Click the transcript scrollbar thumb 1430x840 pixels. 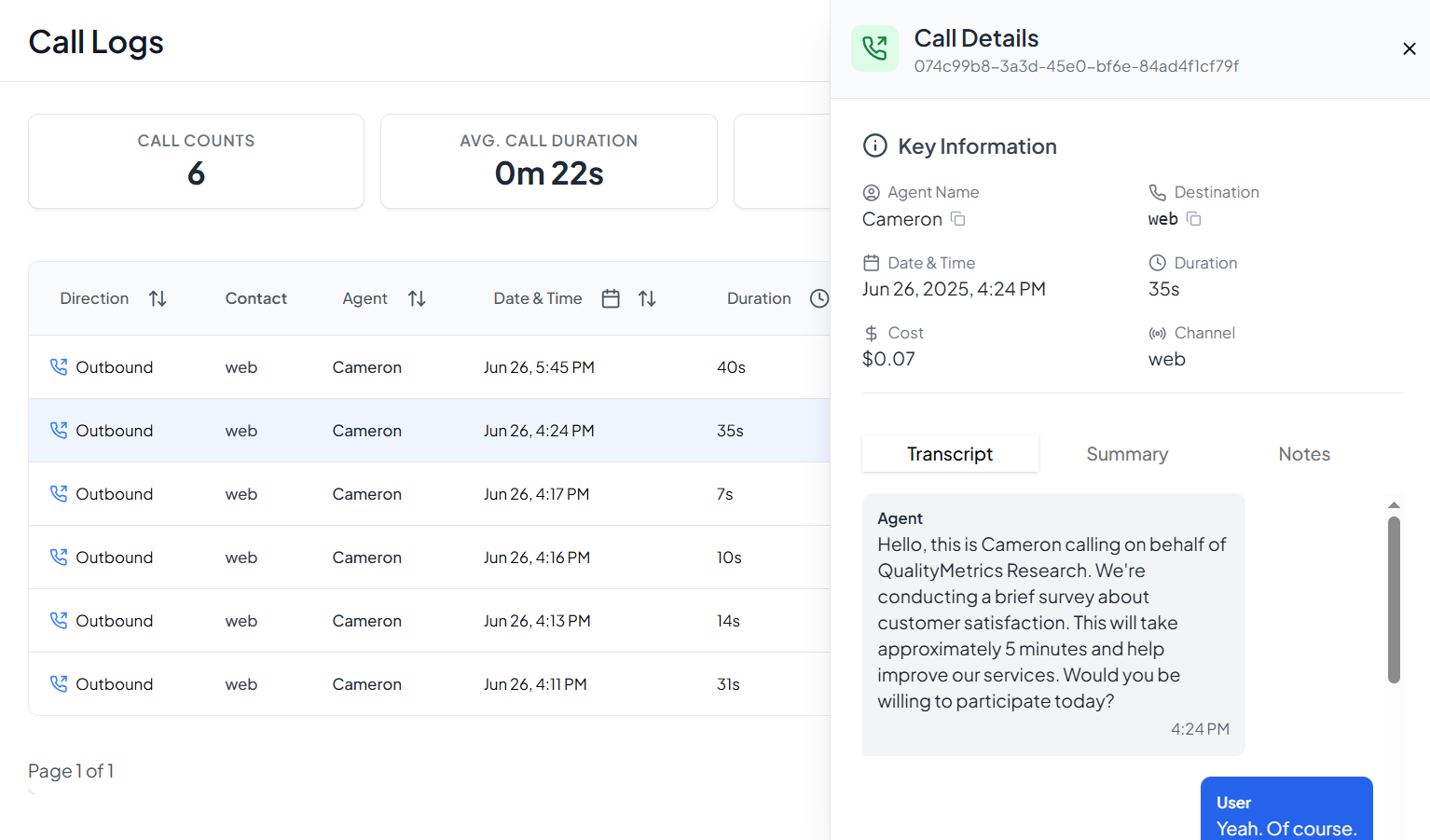click(1394, 600)
